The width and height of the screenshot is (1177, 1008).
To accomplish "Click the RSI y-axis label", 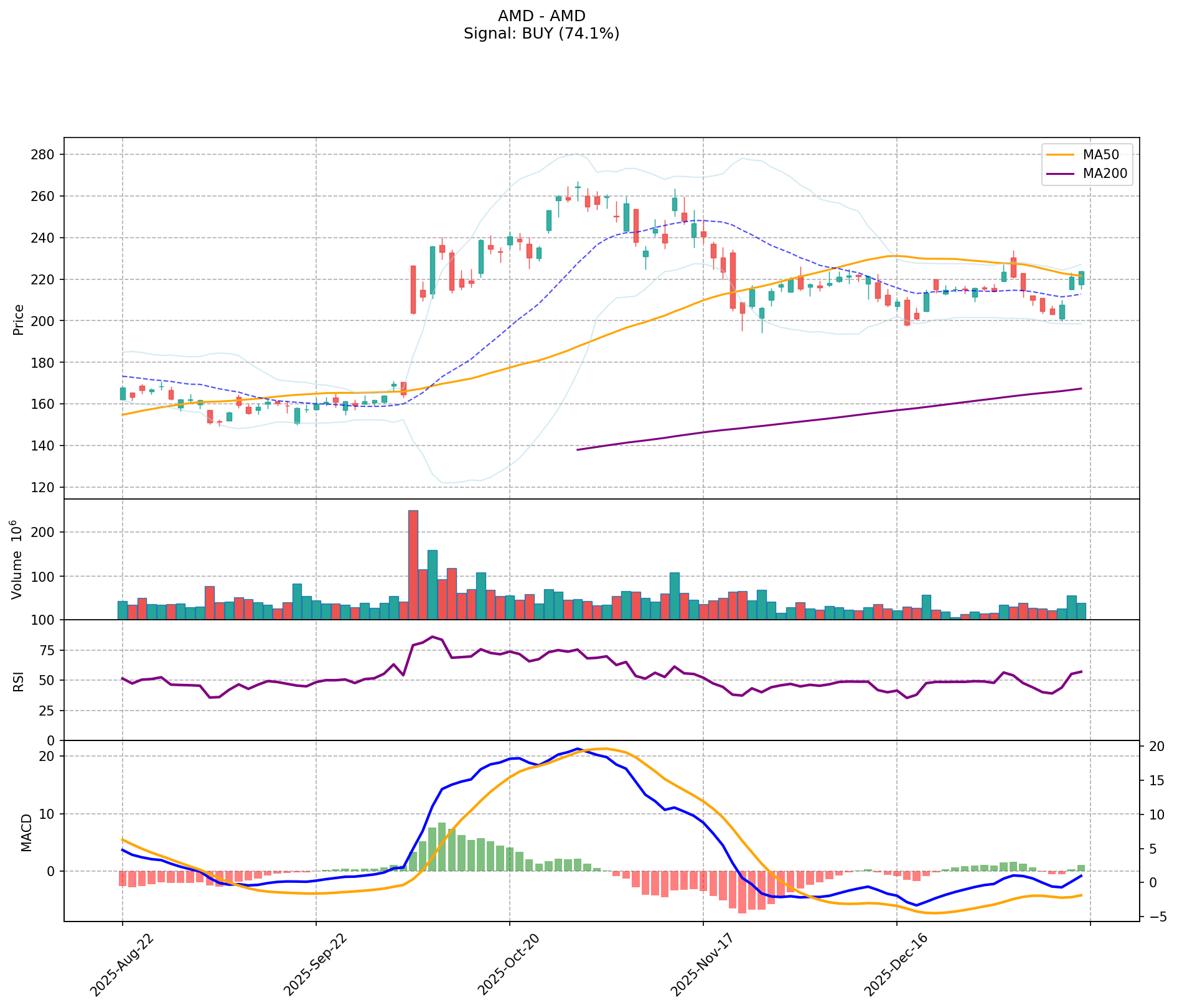I will coord(19,681).
